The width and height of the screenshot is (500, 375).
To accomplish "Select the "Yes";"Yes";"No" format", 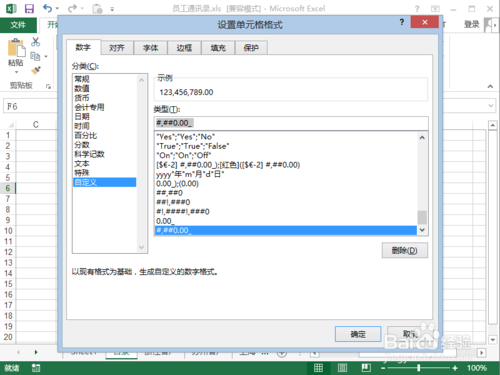I will point(286,137).
